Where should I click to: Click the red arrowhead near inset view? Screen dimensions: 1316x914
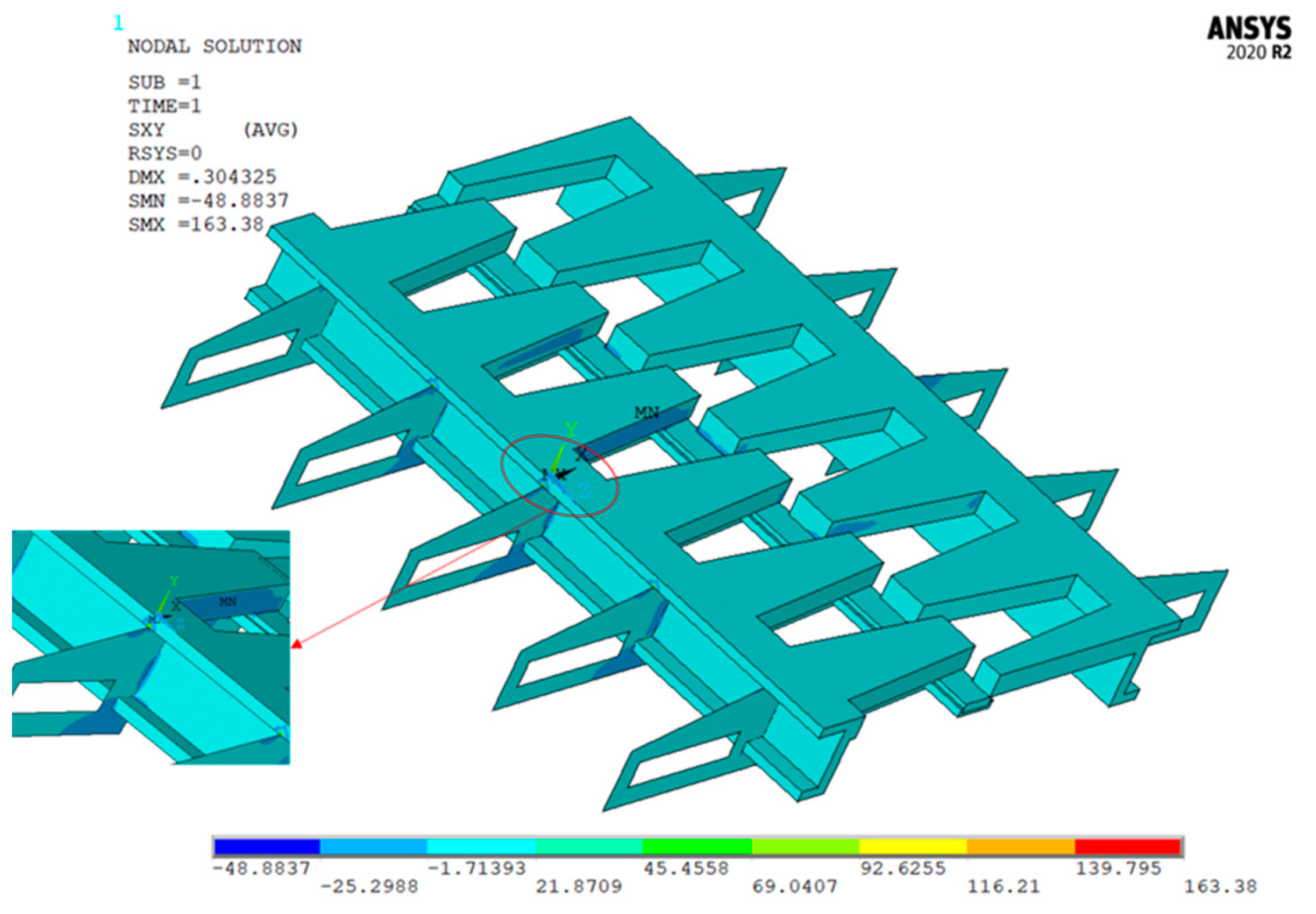(297, 644)
